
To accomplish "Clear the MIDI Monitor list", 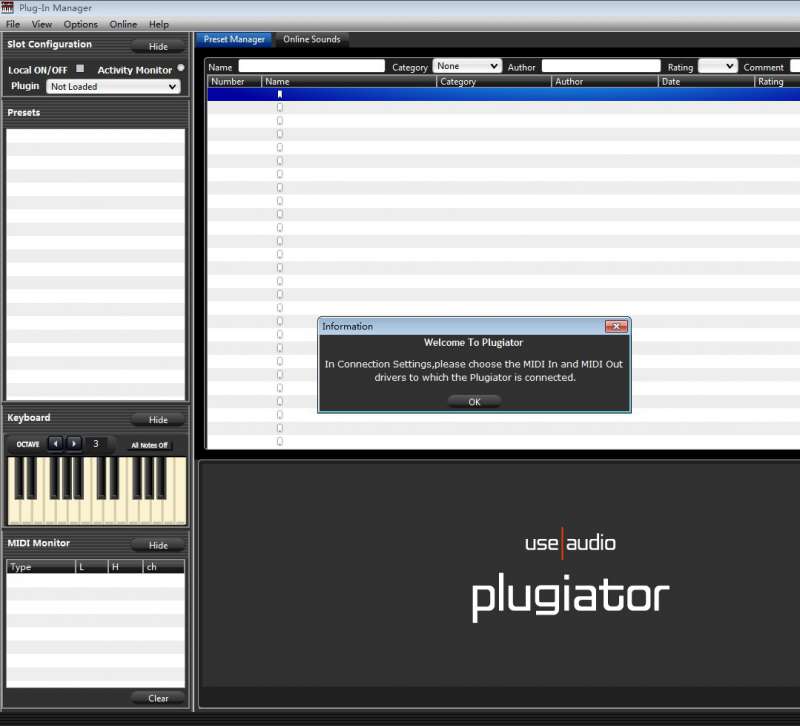I will click(x=158, y=698).
